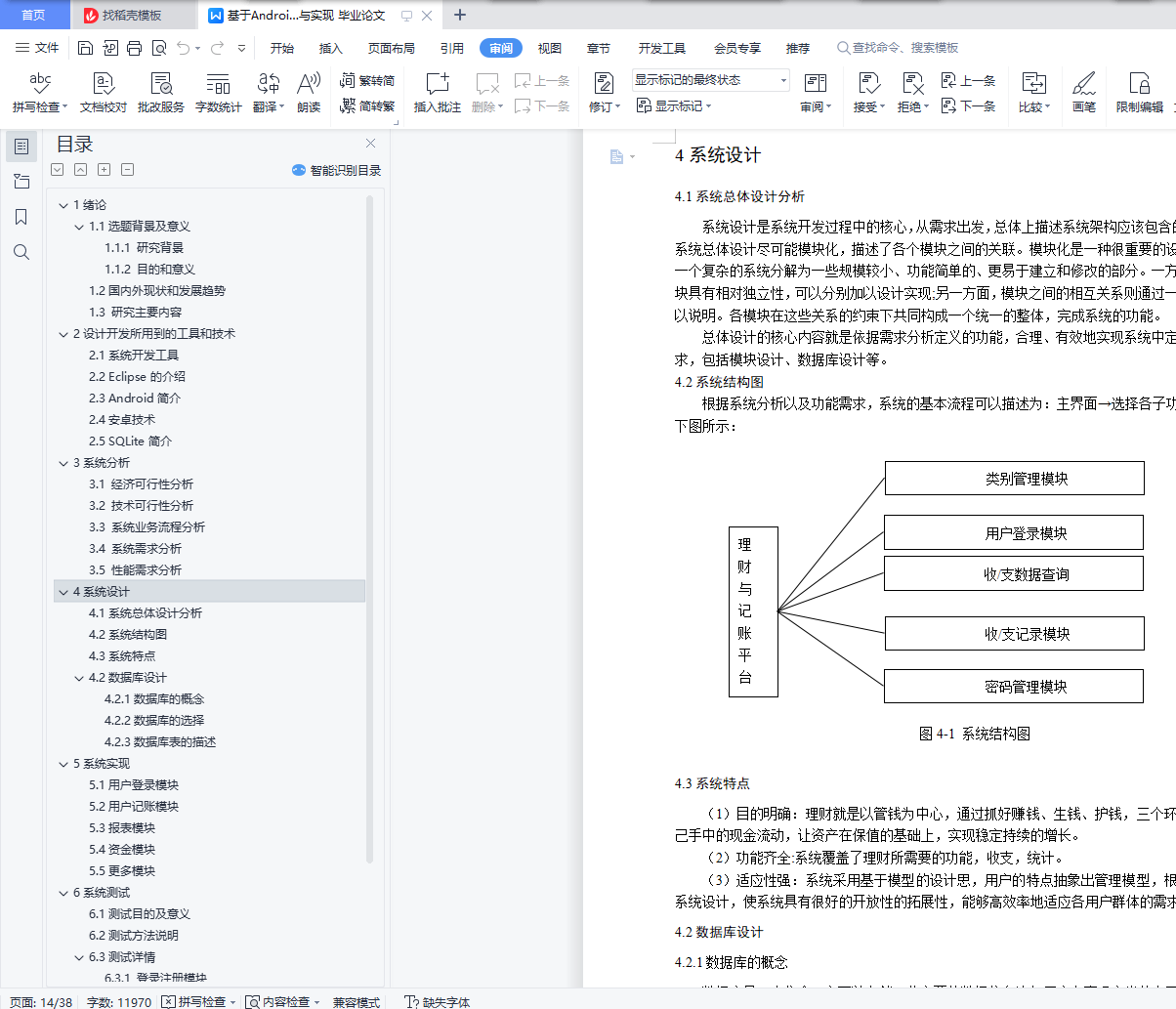Click the 翻译 translate icon
1176x1009 pixels.
click(x=268, y=83)
